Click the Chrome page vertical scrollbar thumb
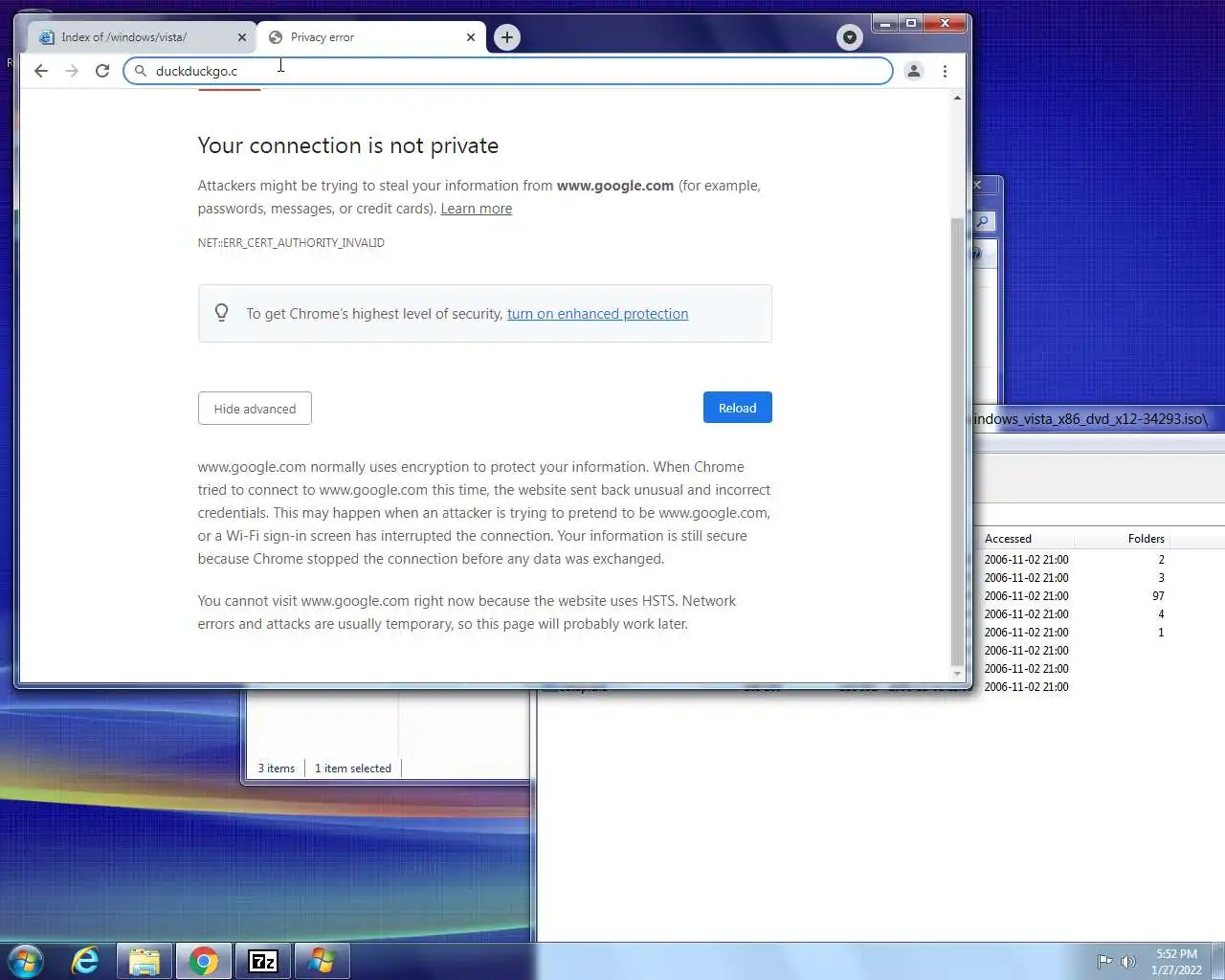 coord(957,440)
